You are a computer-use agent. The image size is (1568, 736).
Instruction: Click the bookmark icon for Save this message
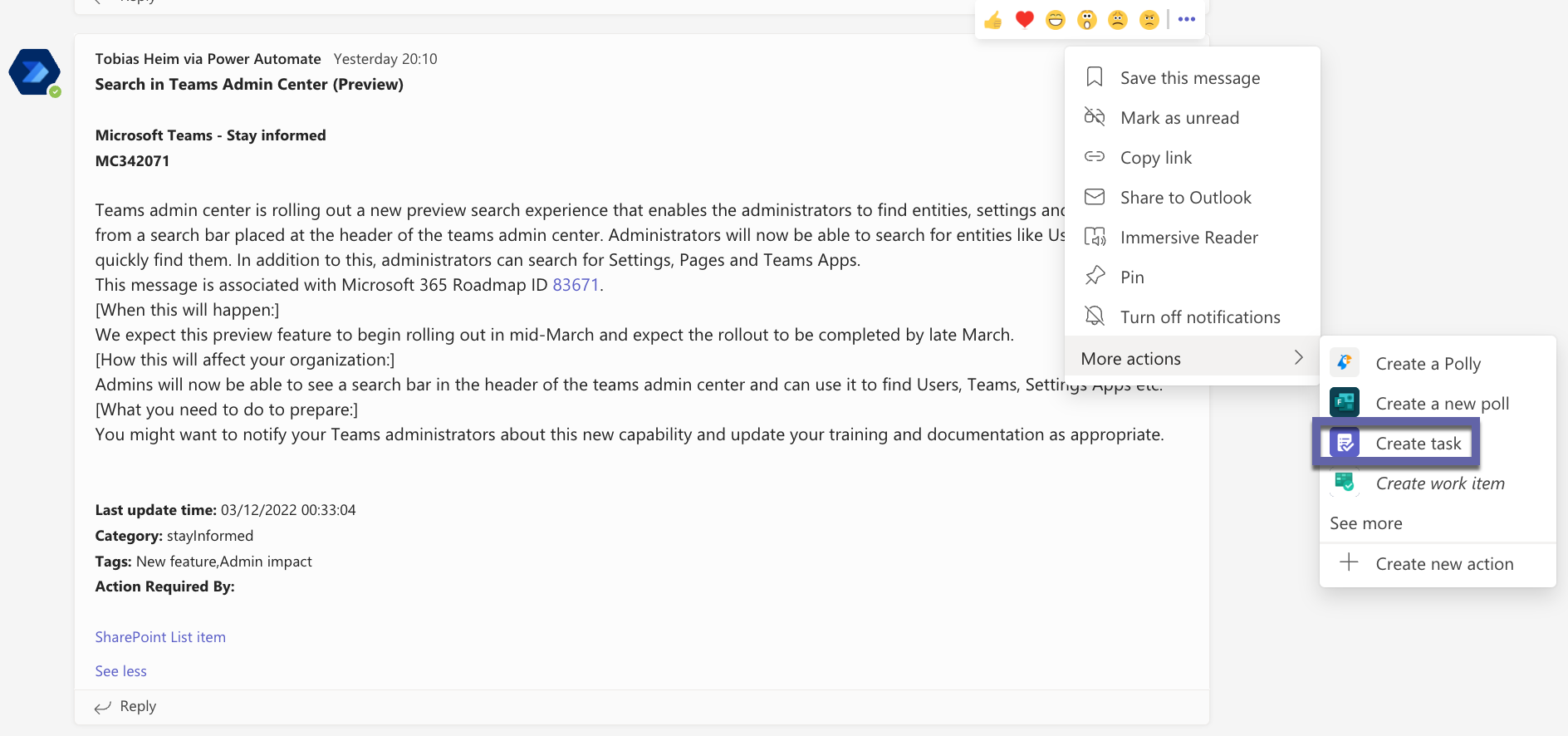pyautogui.click(x=1095, y=77)
